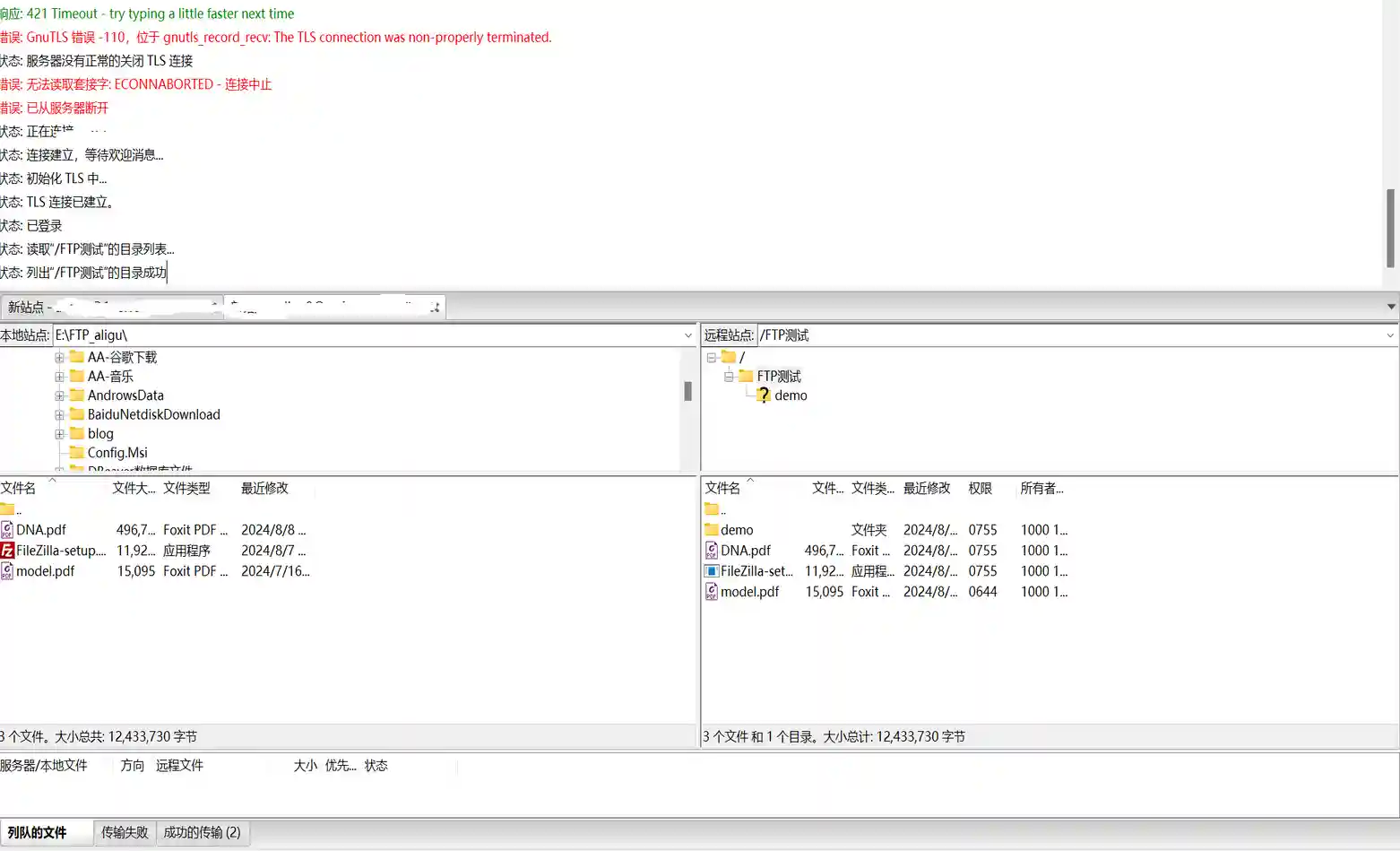Click the message log vertical scrollbar

coord(1390,228)
